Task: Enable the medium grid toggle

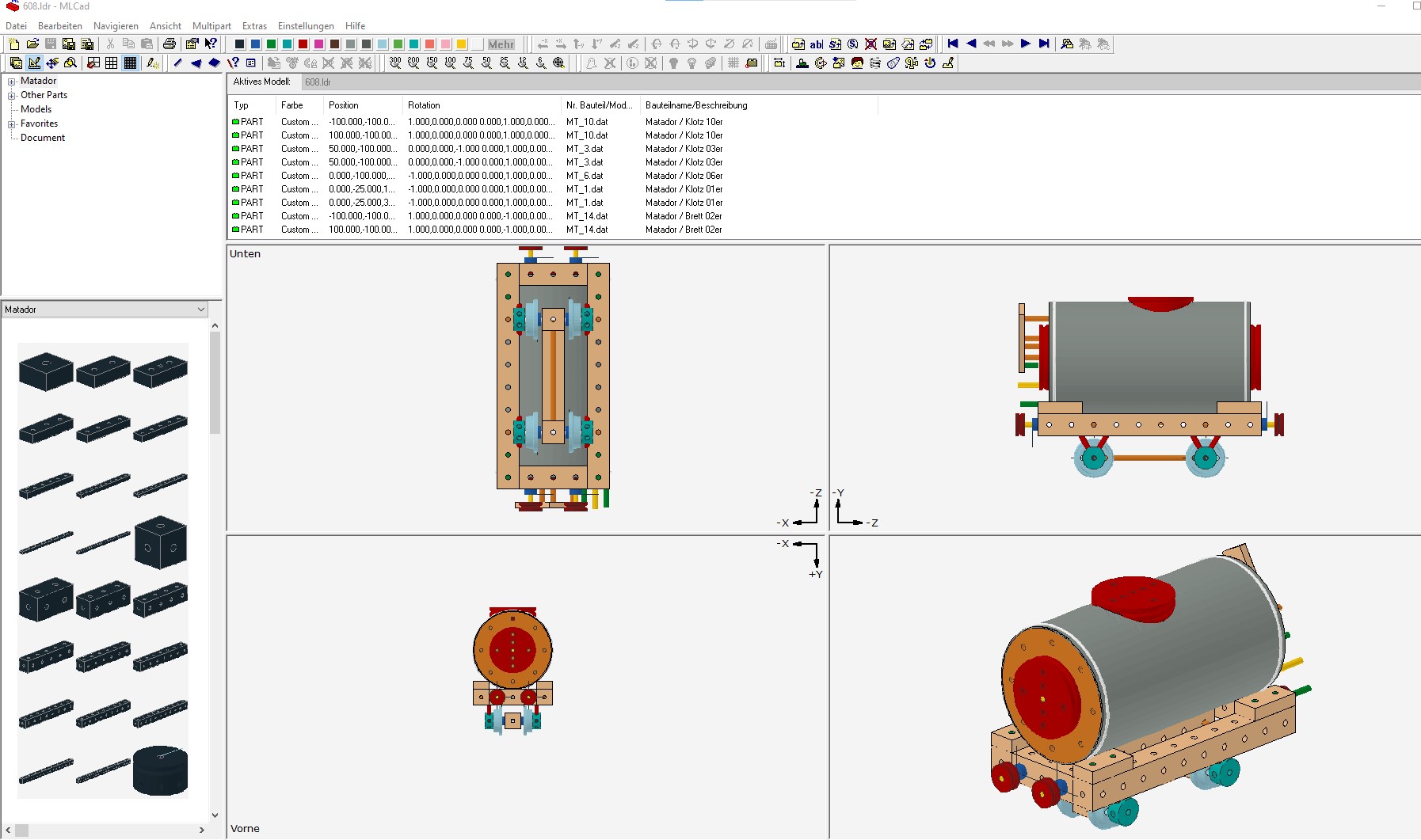Action: click(112, 63)
